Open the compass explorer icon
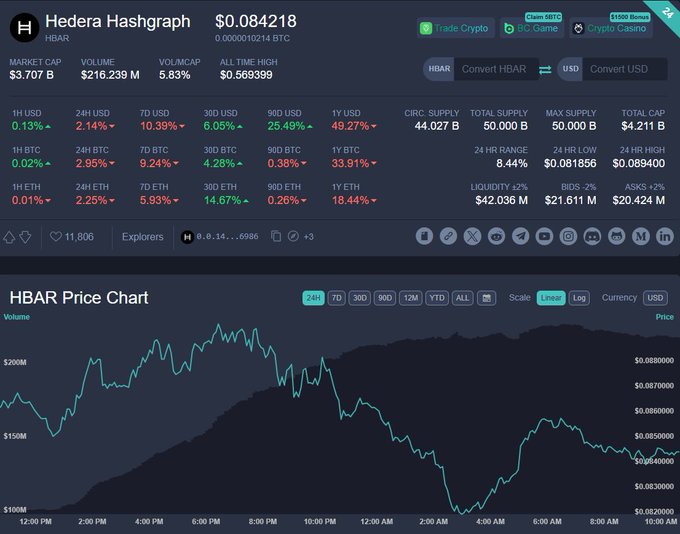The height and width of the screenshot is (534, 680). (x=293, y=236)
